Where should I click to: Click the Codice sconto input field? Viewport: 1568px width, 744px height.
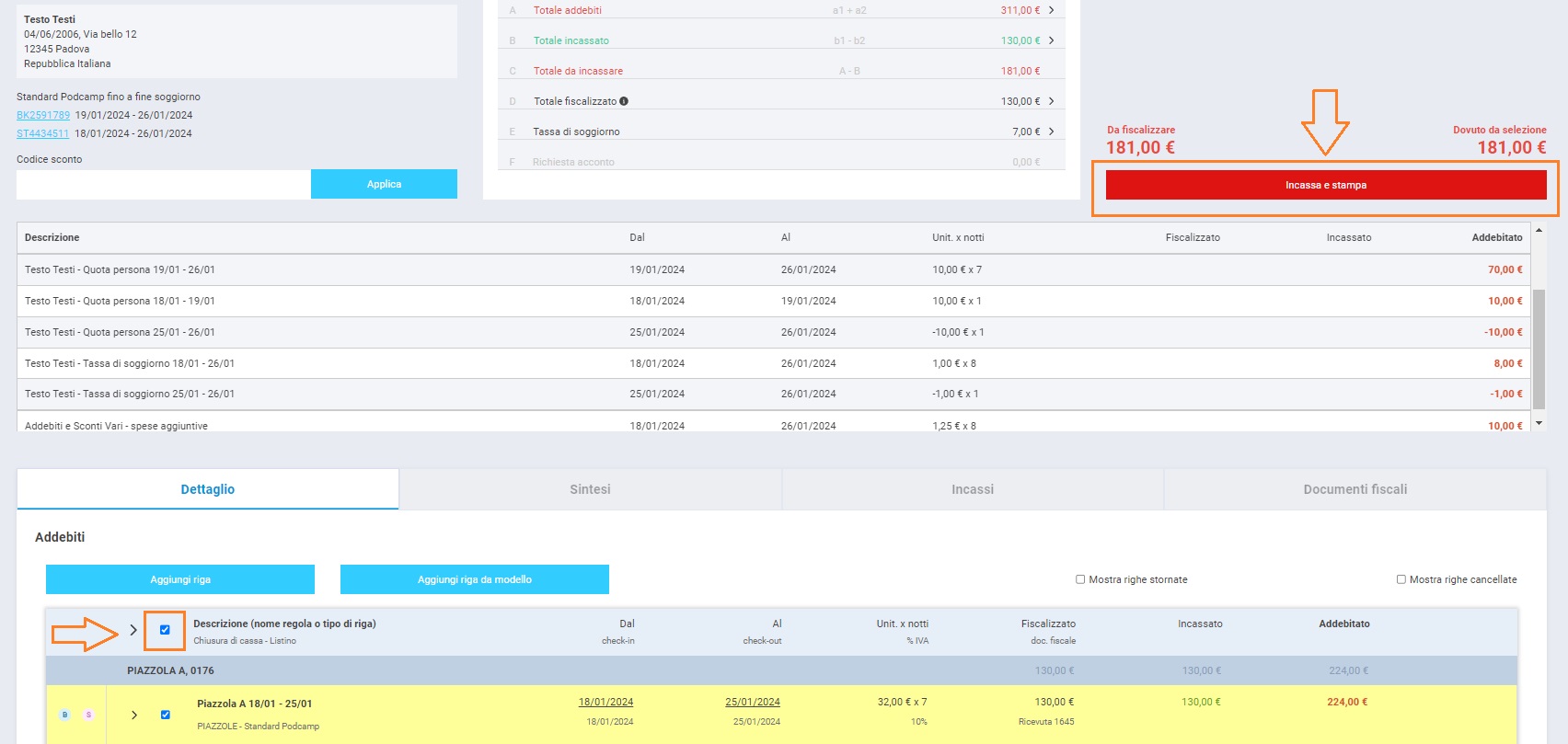163,184
